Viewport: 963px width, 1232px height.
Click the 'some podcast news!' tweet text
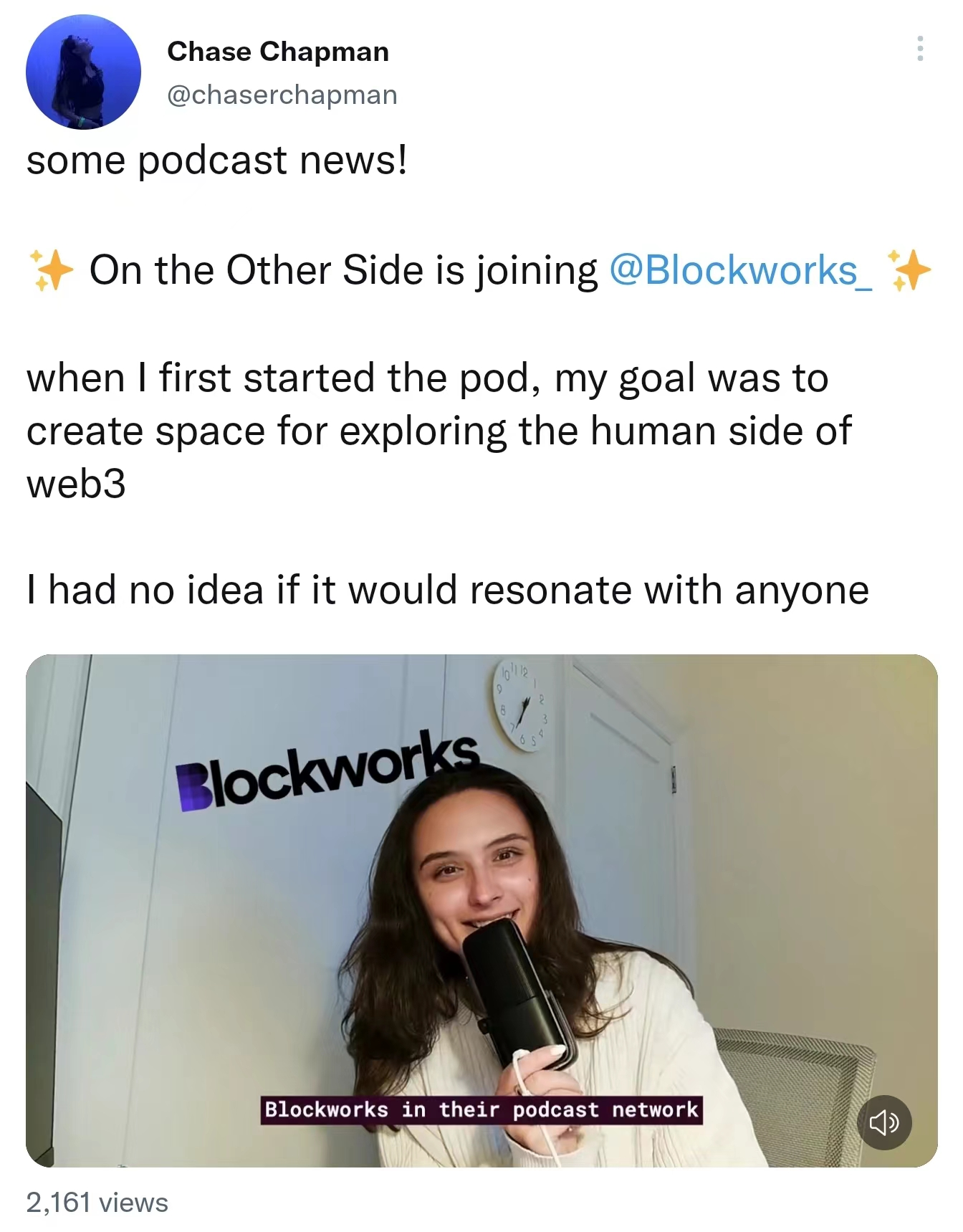point(217,160)
